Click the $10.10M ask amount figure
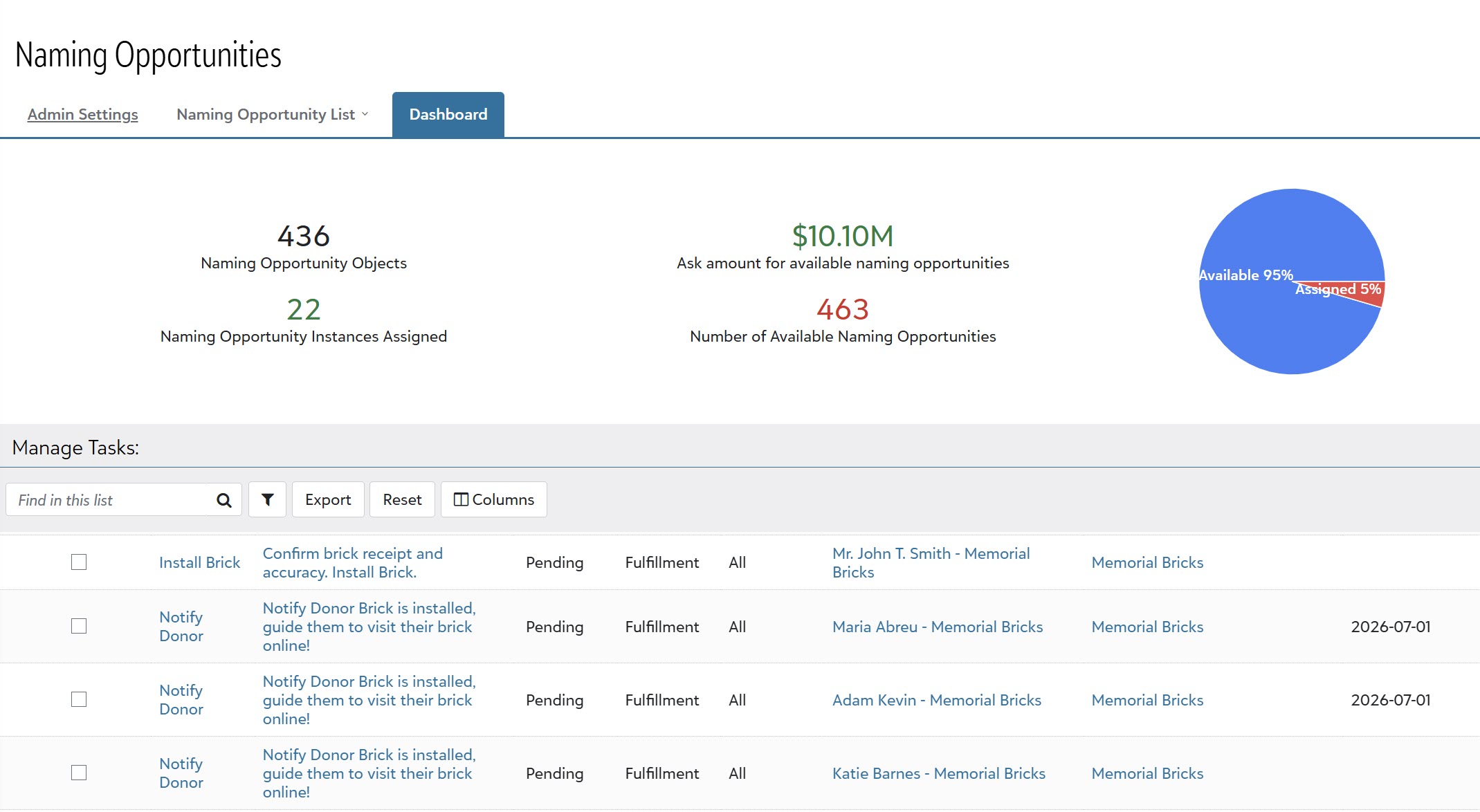 coord(843,236)
